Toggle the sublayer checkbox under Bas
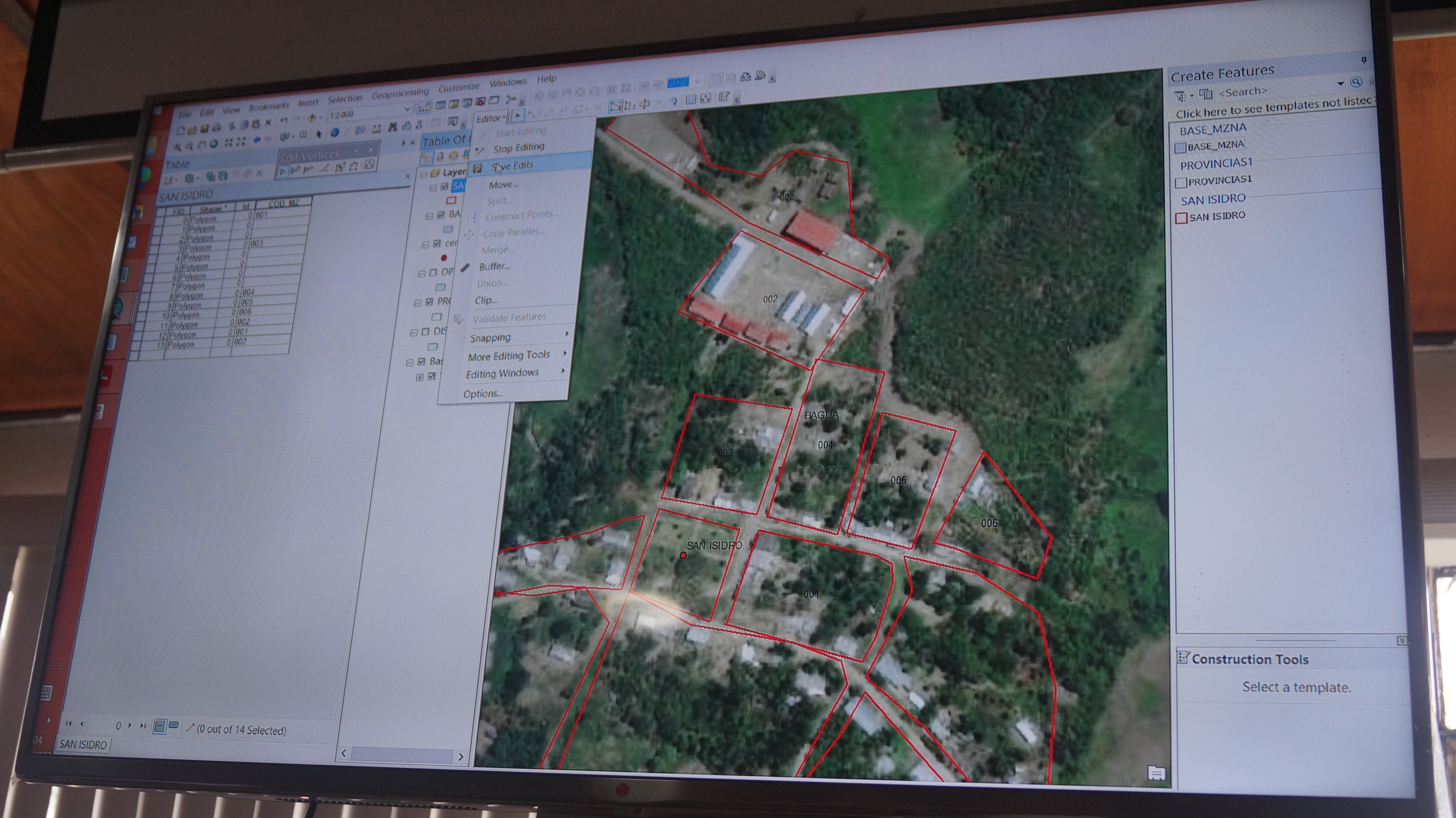 click(431, 376)
